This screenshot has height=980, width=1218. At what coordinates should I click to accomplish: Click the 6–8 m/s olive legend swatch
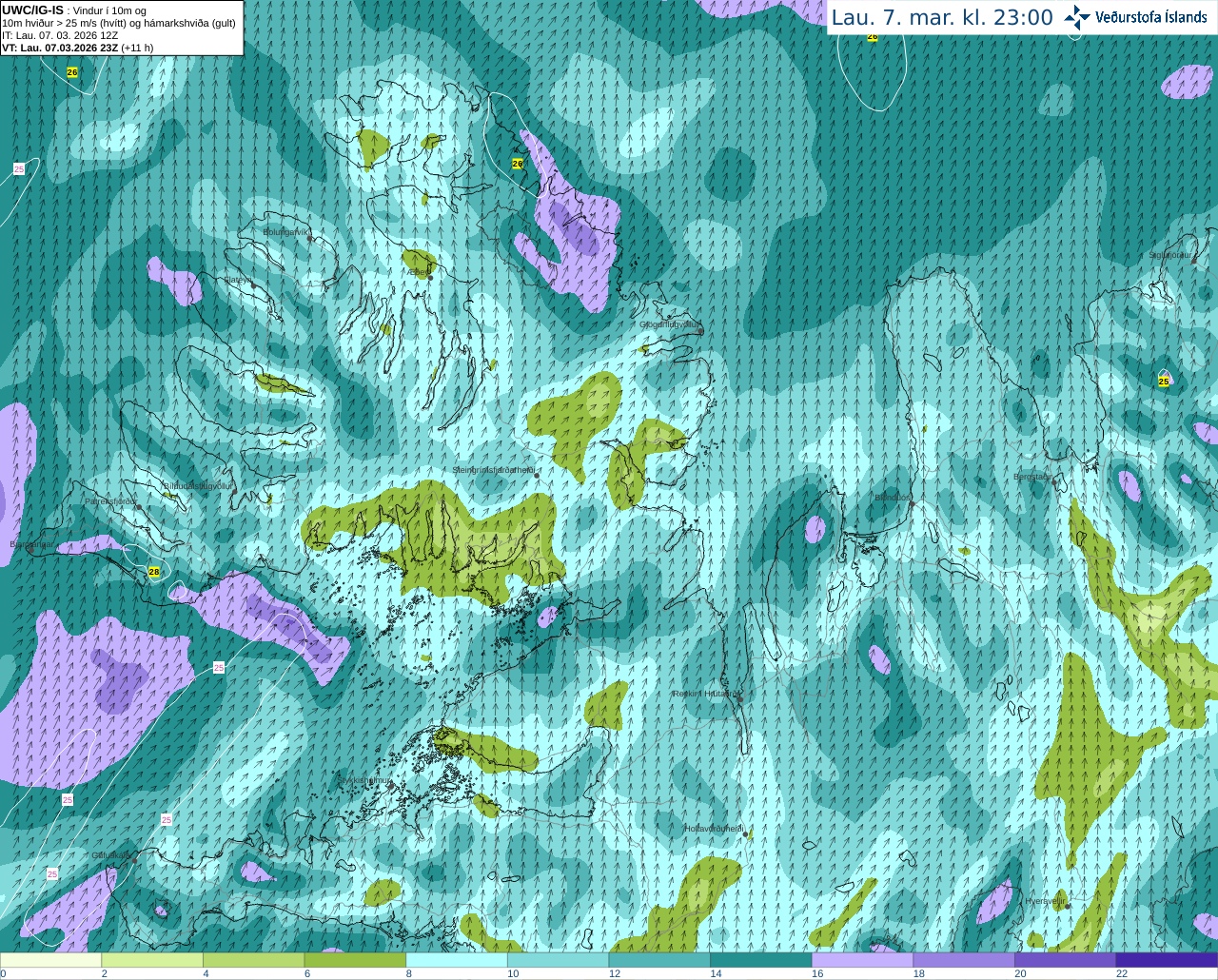[x=355, y=960]
